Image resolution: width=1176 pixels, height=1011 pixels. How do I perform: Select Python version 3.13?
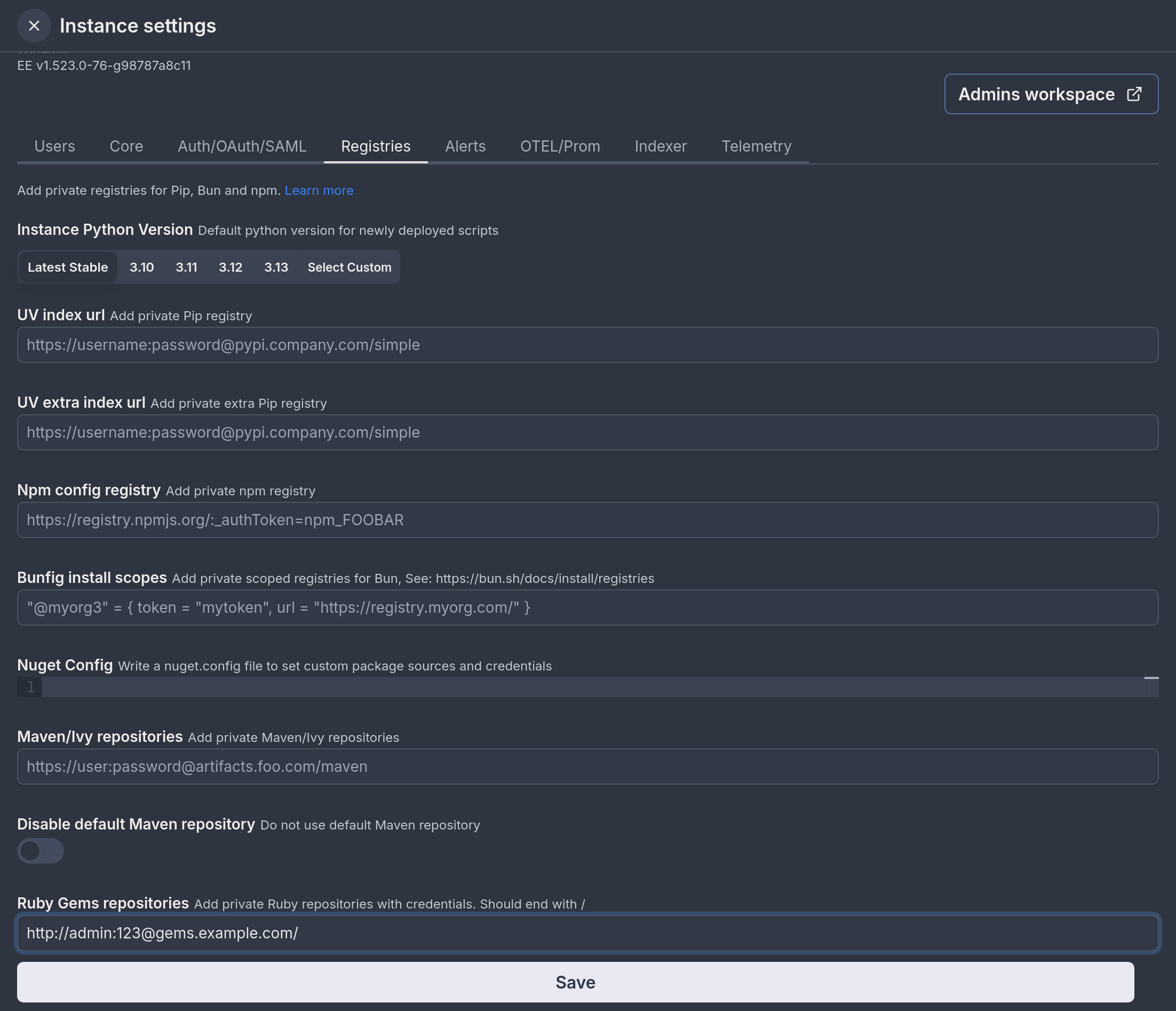[x=276, y=267]
